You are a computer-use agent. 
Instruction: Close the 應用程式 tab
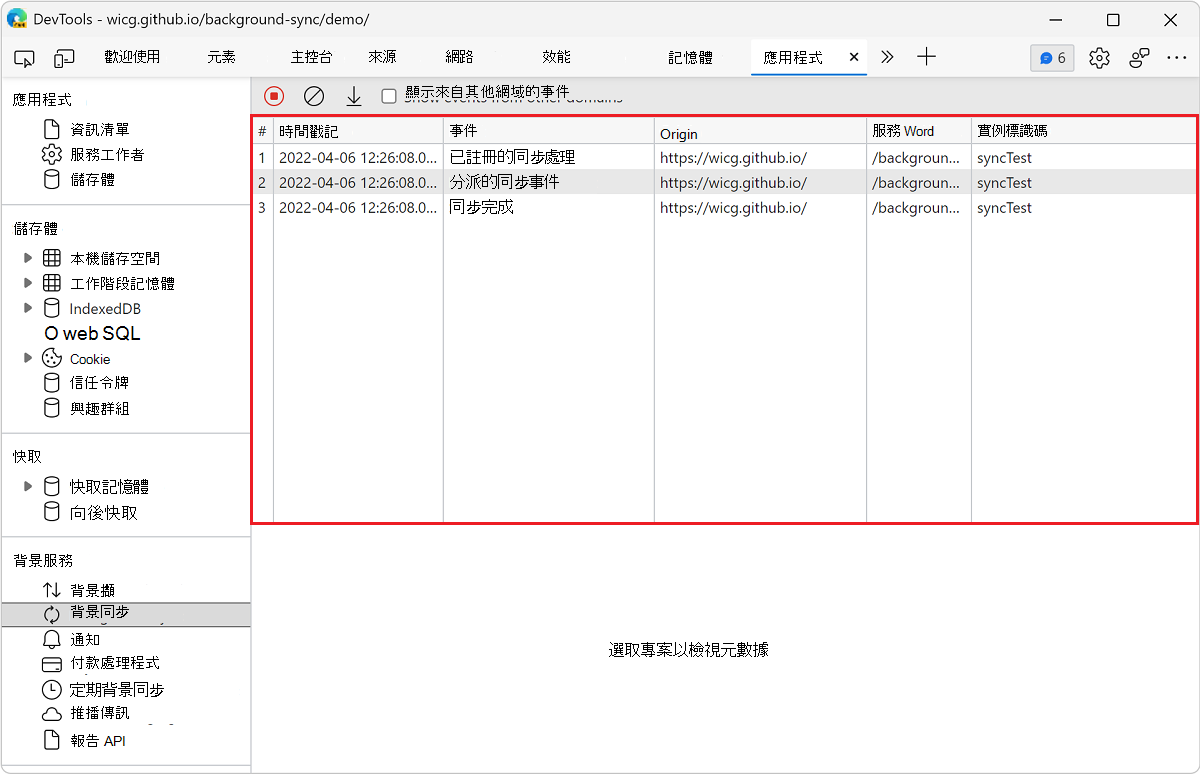[854, 57]
